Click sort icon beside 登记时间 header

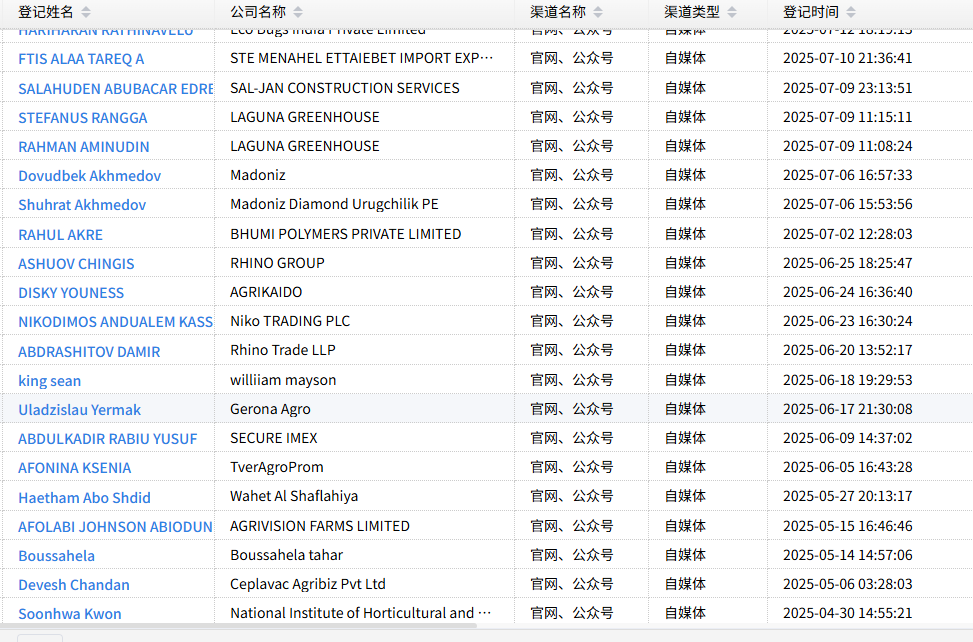coord(851,12)
